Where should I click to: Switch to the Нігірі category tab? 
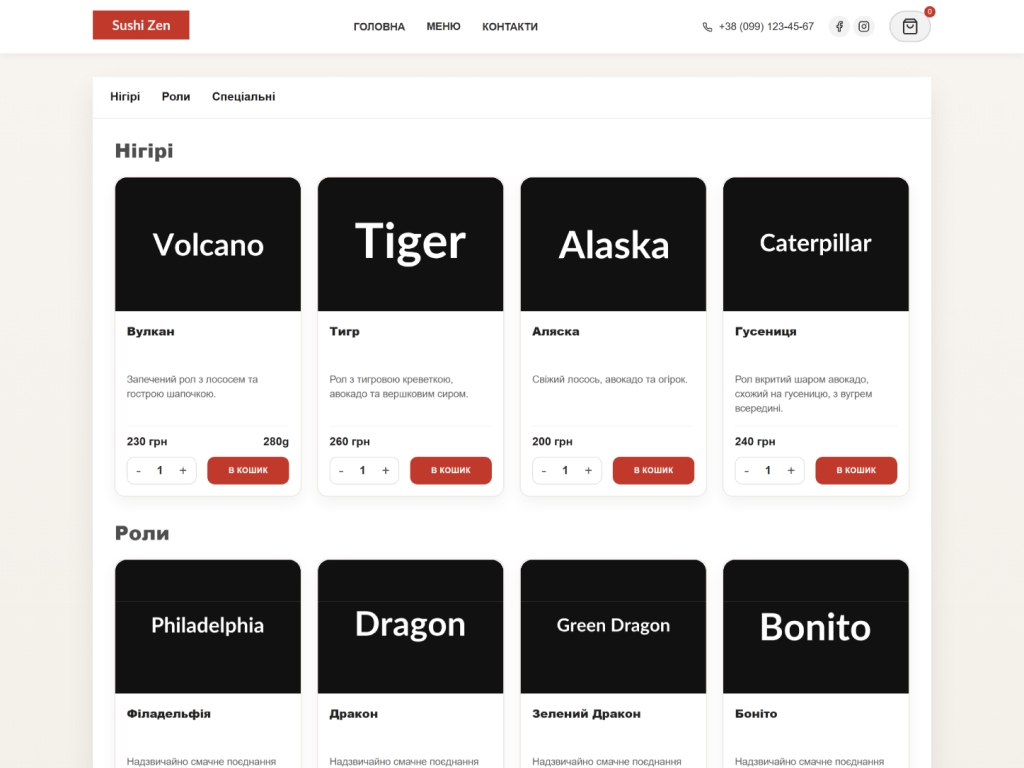pos(125,97)
